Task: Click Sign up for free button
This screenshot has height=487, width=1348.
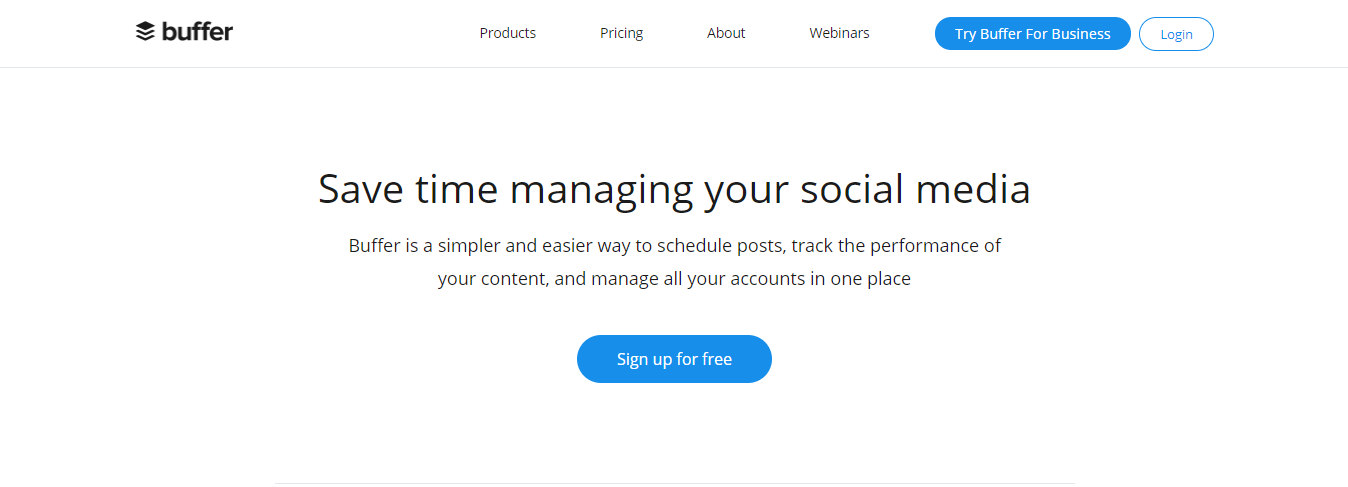Action: click(674, 359)
